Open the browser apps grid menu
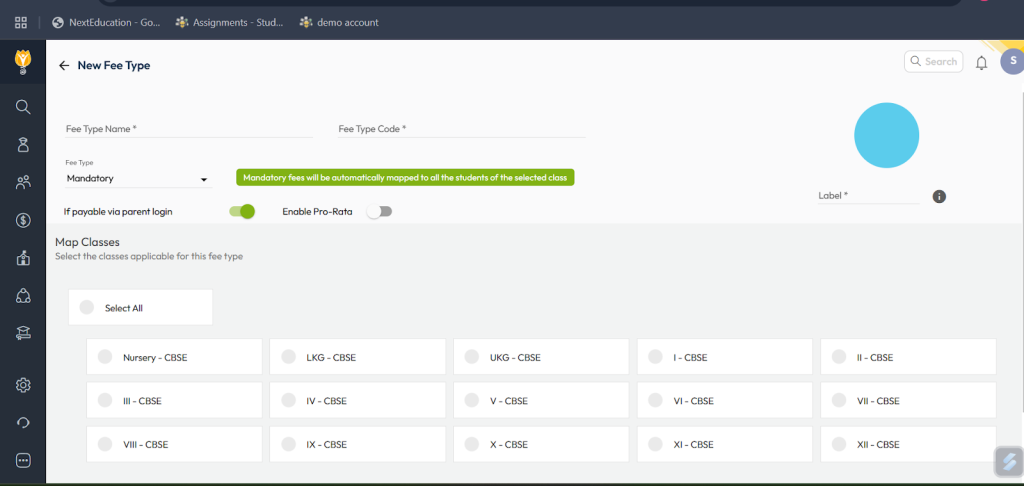This screenshot has height=486, width=1024. [x=21, y=22]
